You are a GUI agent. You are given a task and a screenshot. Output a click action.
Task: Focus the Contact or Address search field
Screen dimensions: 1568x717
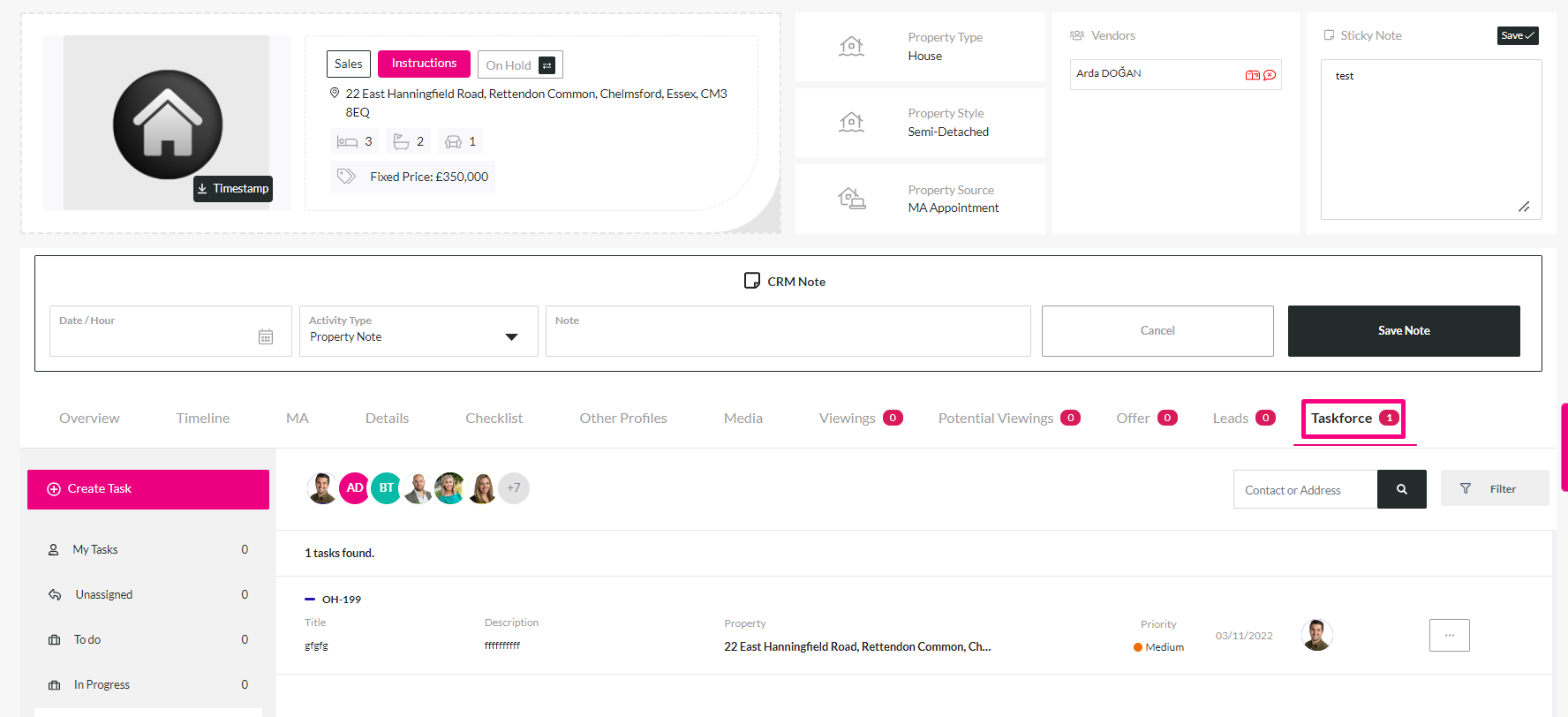[x=1305, y=489]
